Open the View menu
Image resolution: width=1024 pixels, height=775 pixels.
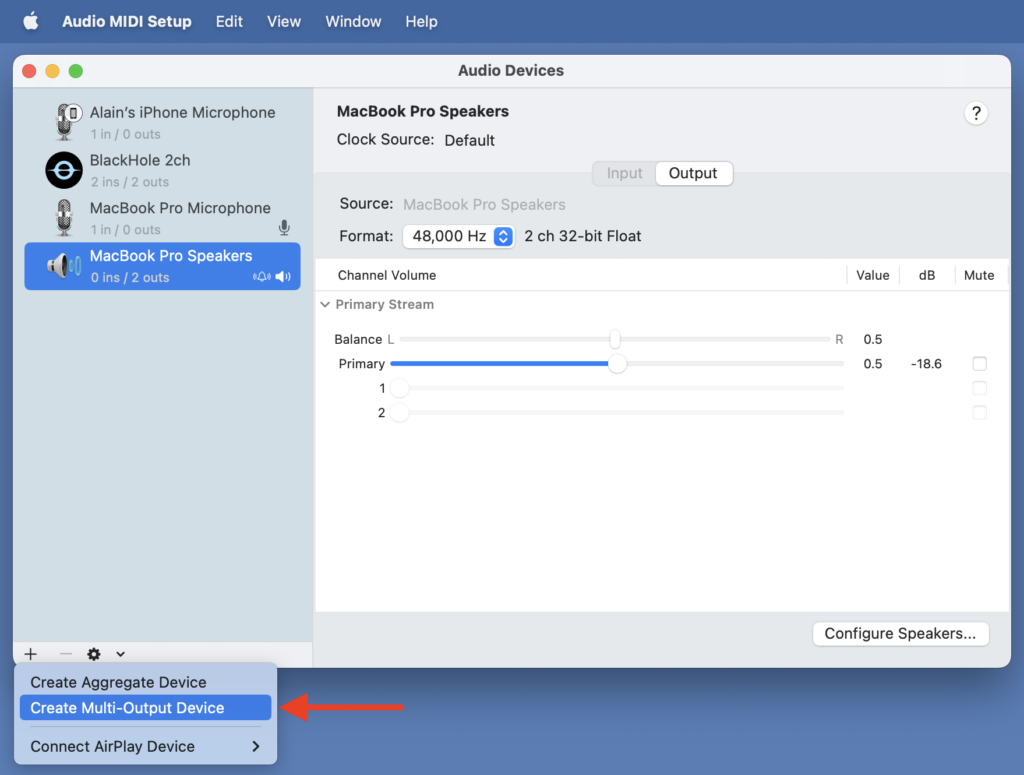click(284, 22)
